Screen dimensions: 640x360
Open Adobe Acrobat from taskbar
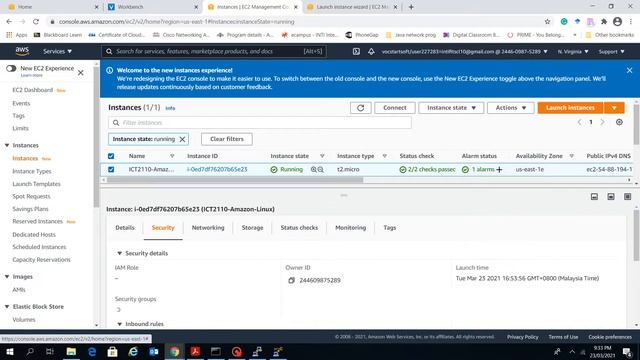click(195, 351)
